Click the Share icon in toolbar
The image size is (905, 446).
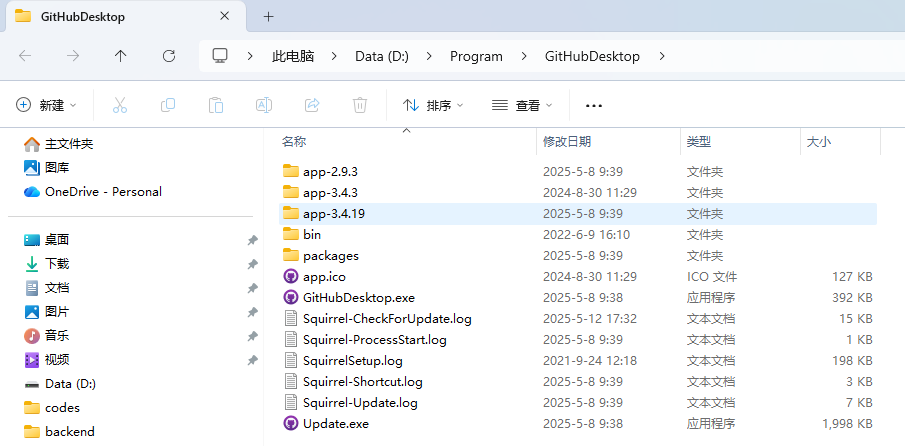click(311, 105)
